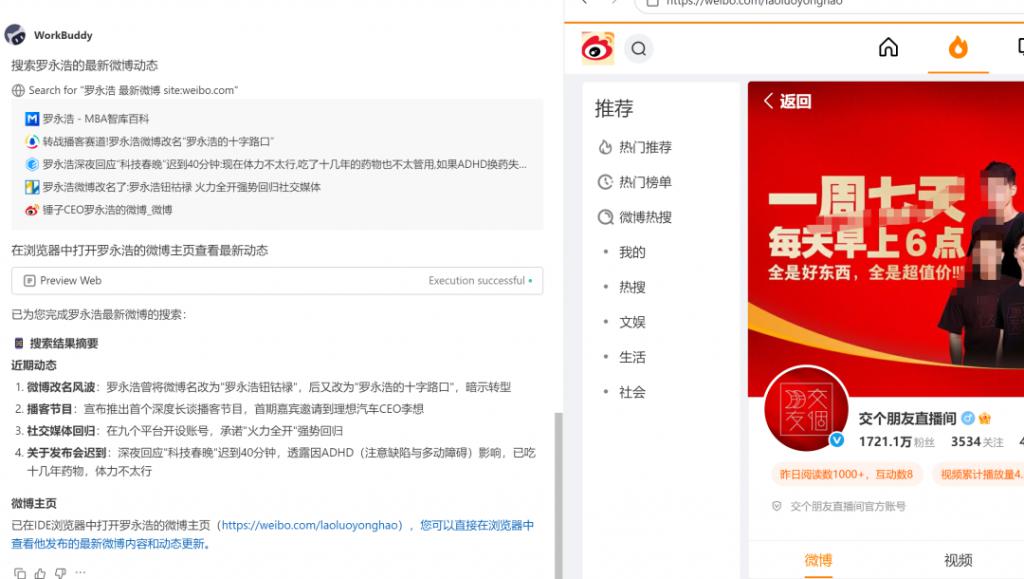Open 热门榜单 in the sidebar

[644, 182]
